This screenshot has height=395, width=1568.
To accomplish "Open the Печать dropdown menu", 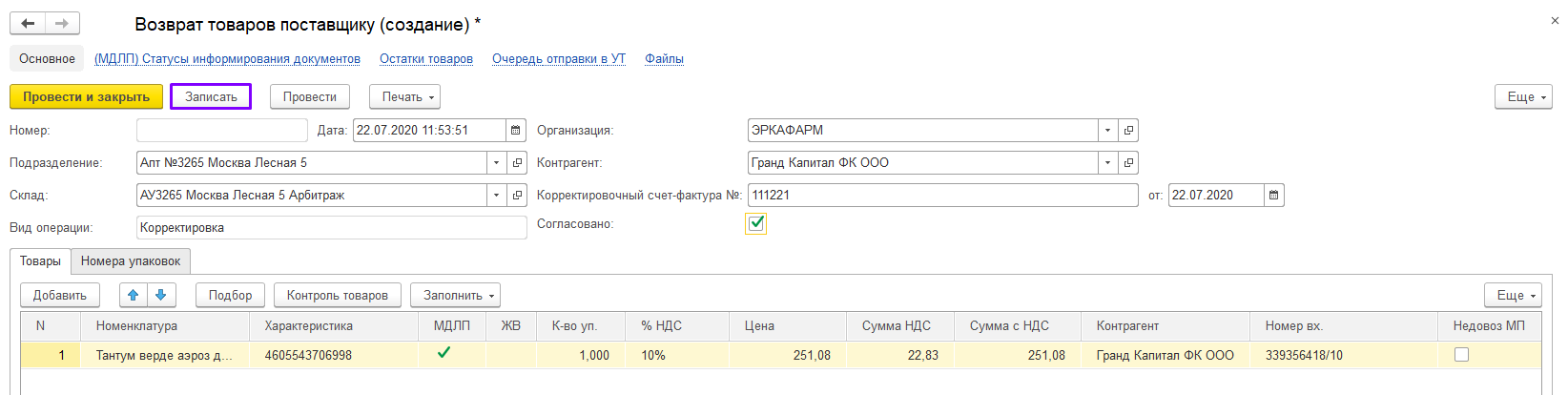I will click(x=408, y=97).
